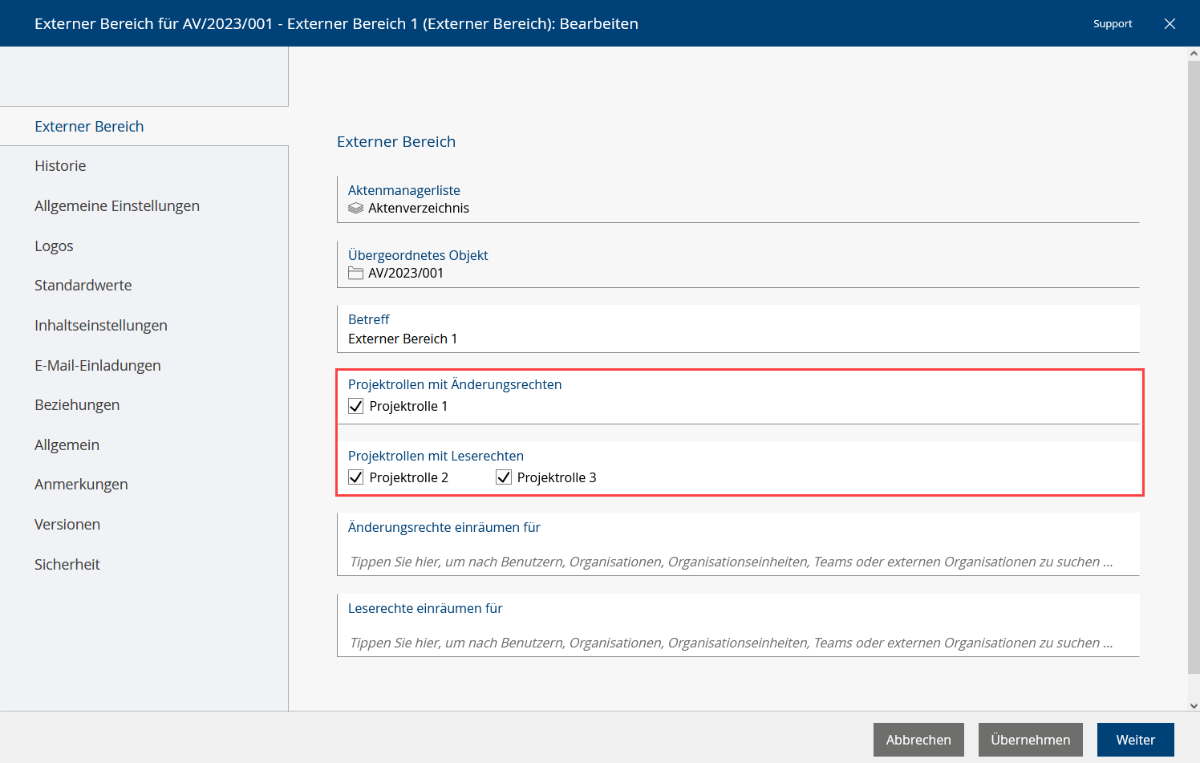Click the Betreff input field
The image size is (1200, 763).
coord(738,329)
